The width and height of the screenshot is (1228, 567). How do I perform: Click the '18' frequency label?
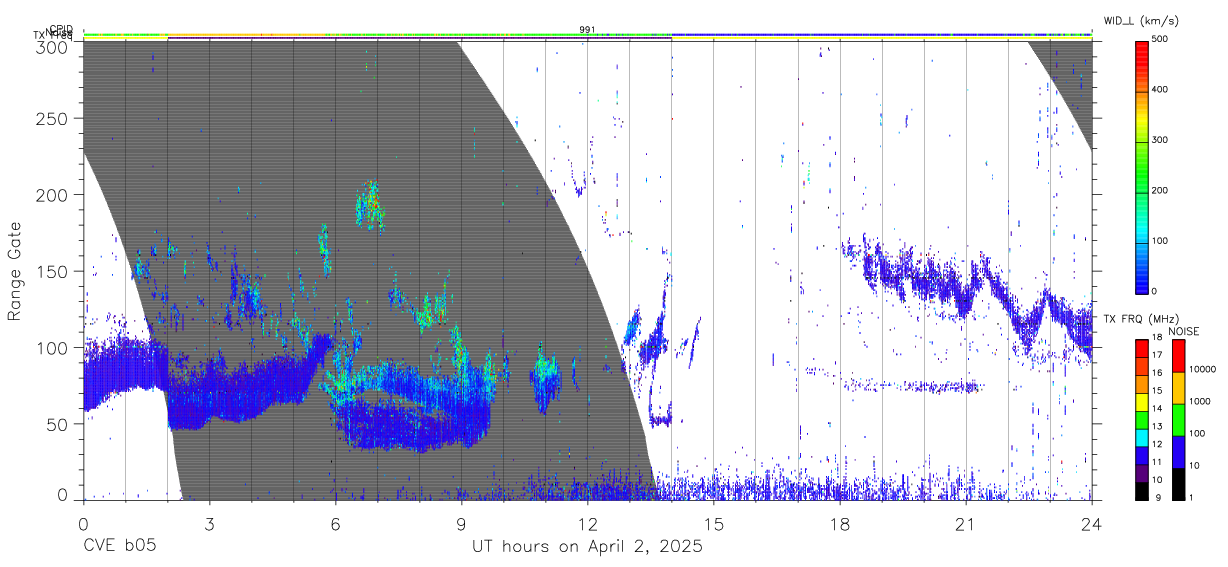(1157, 337)
